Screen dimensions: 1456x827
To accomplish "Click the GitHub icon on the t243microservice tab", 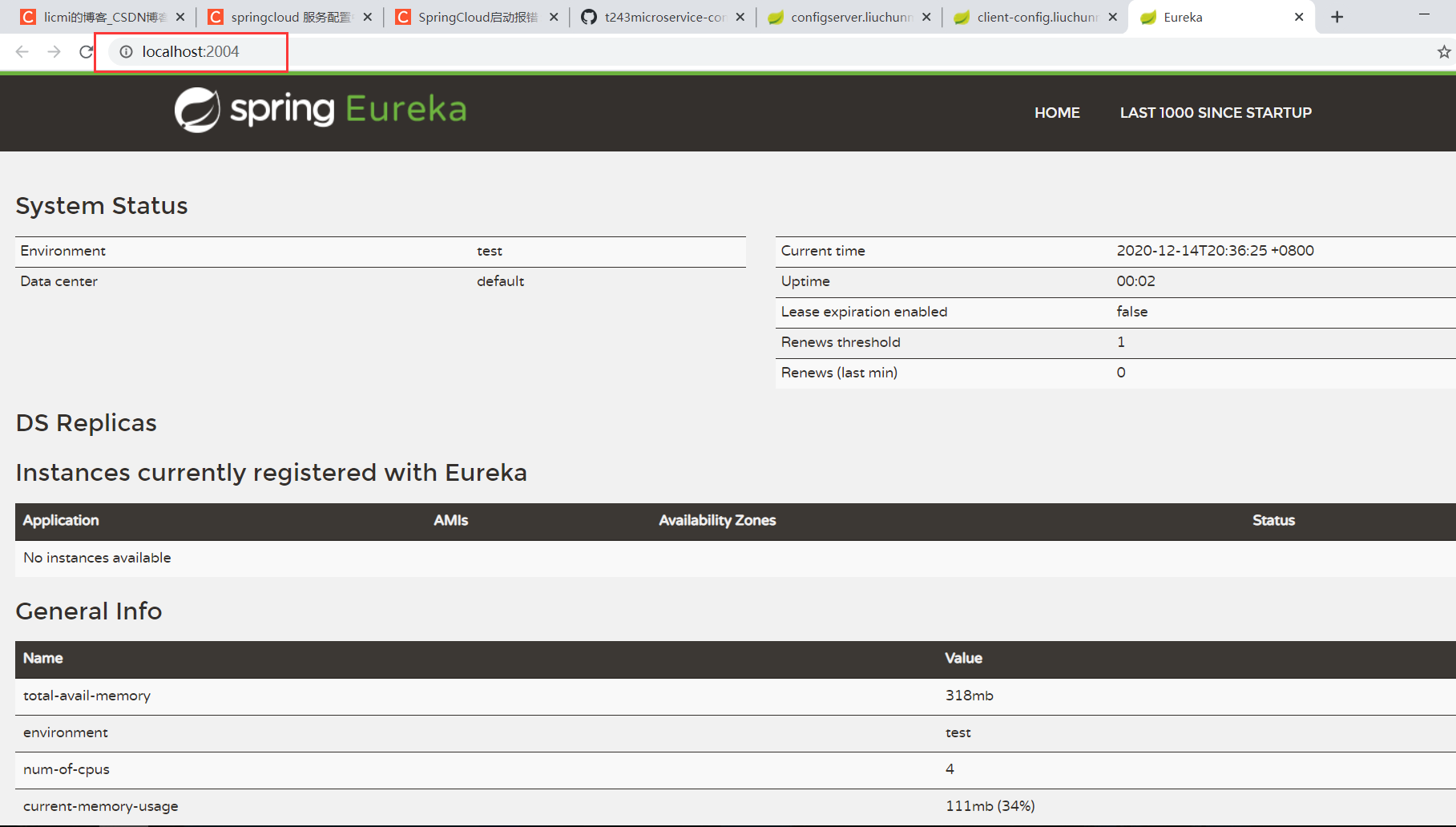I will [588, 16].
